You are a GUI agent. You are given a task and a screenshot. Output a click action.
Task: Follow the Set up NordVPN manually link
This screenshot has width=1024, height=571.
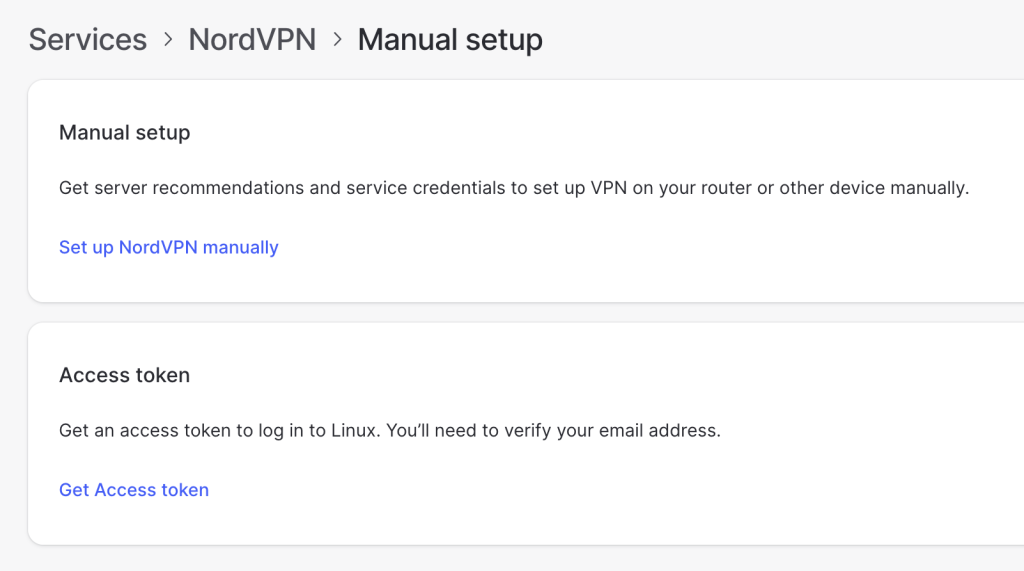pyautogui.click(x=168, y=248)
